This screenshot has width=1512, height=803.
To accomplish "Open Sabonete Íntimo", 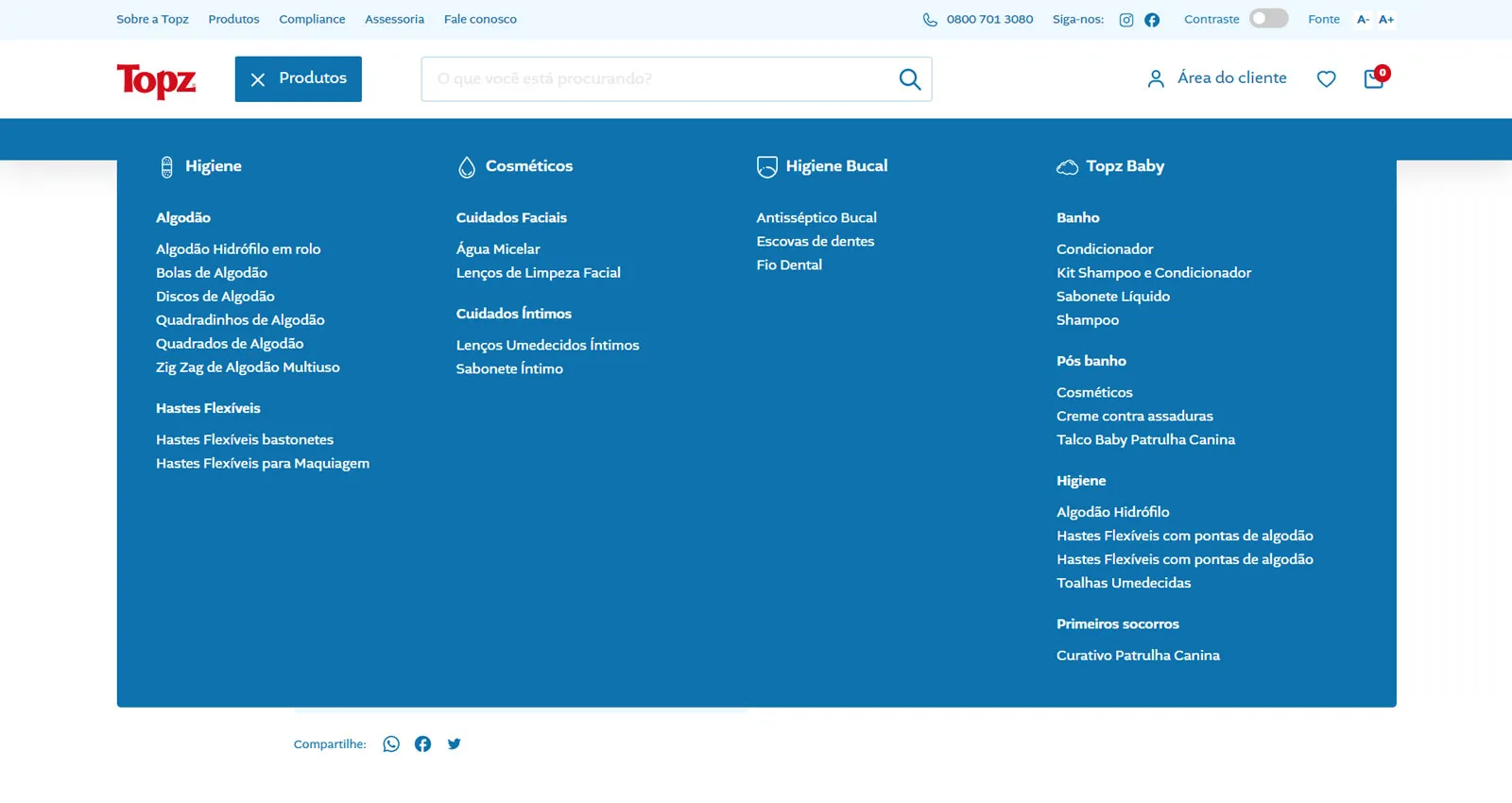I will pos(509,369).
